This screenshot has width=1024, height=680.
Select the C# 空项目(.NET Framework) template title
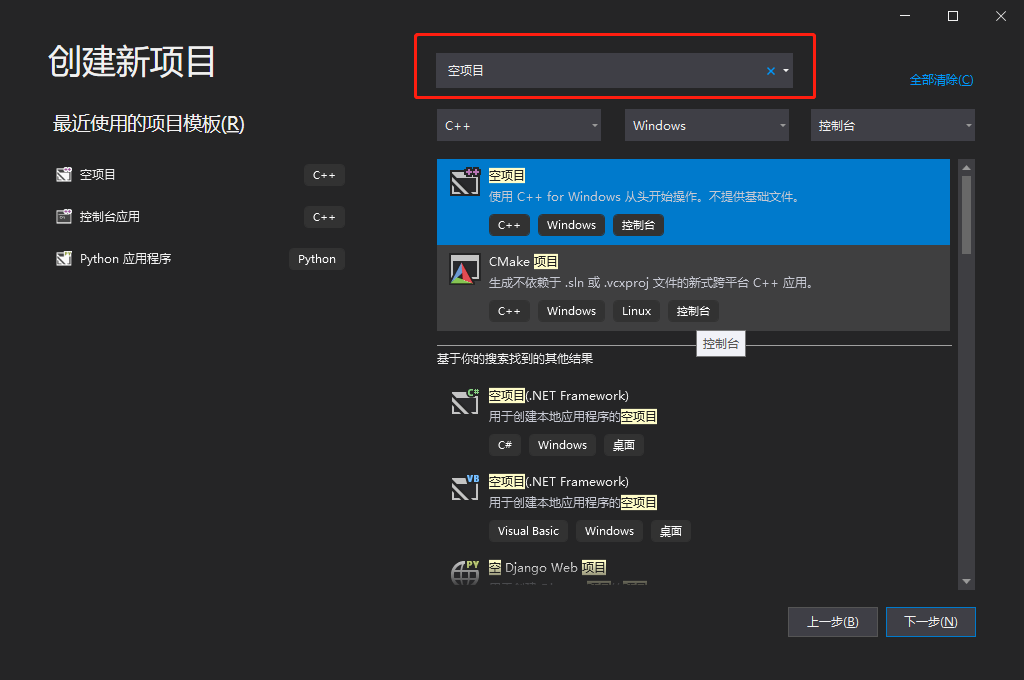click(559, 396)
